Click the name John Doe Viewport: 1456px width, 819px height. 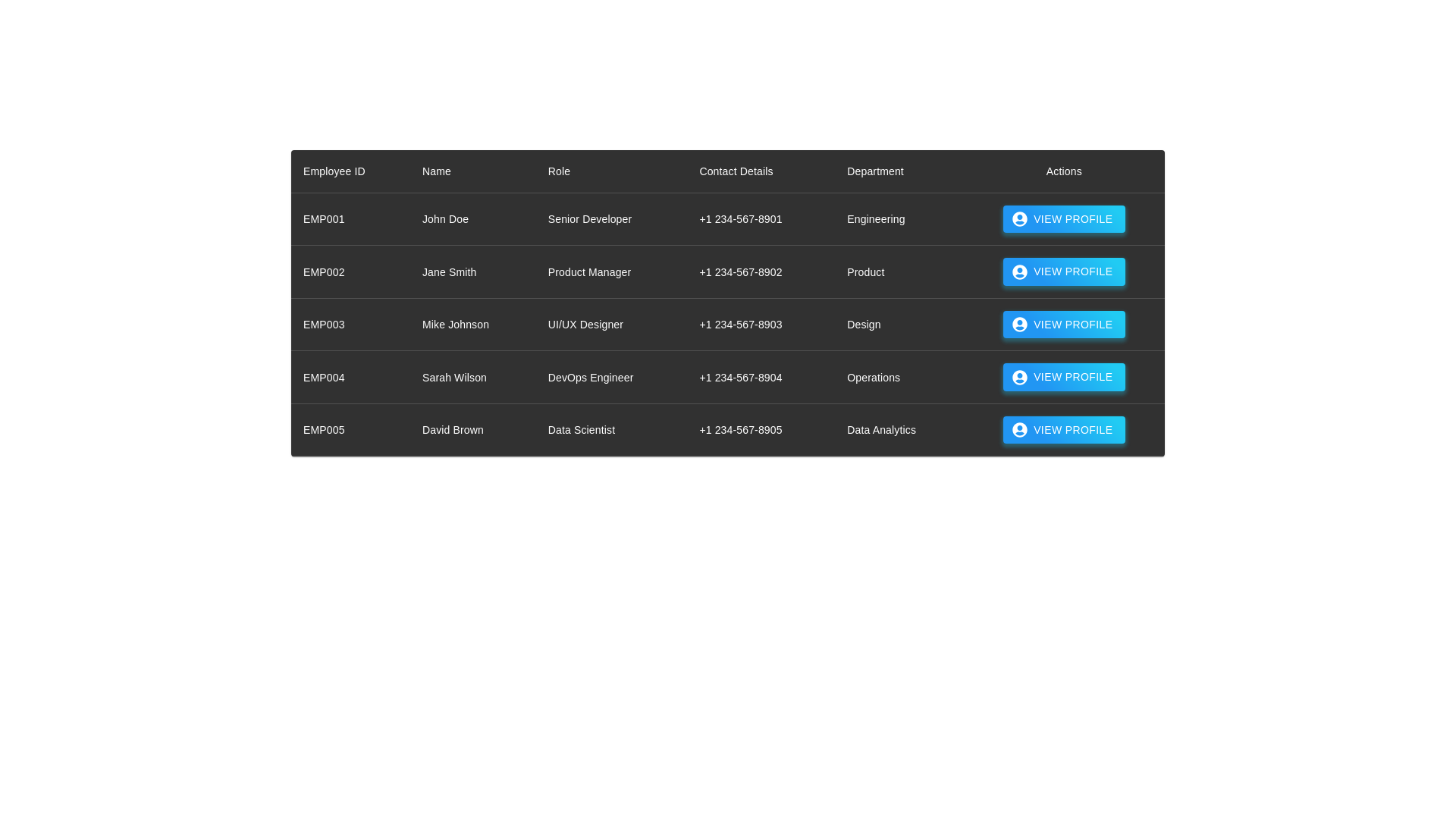445,219
